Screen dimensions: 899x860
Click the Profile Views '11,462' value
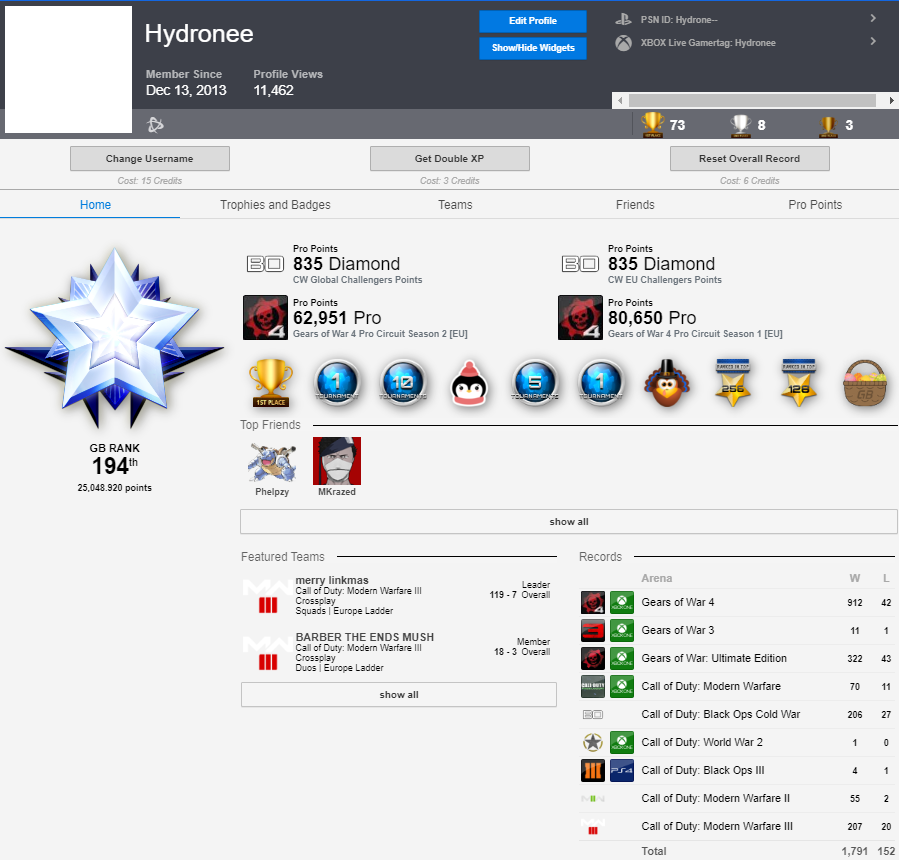pos(273,90)
